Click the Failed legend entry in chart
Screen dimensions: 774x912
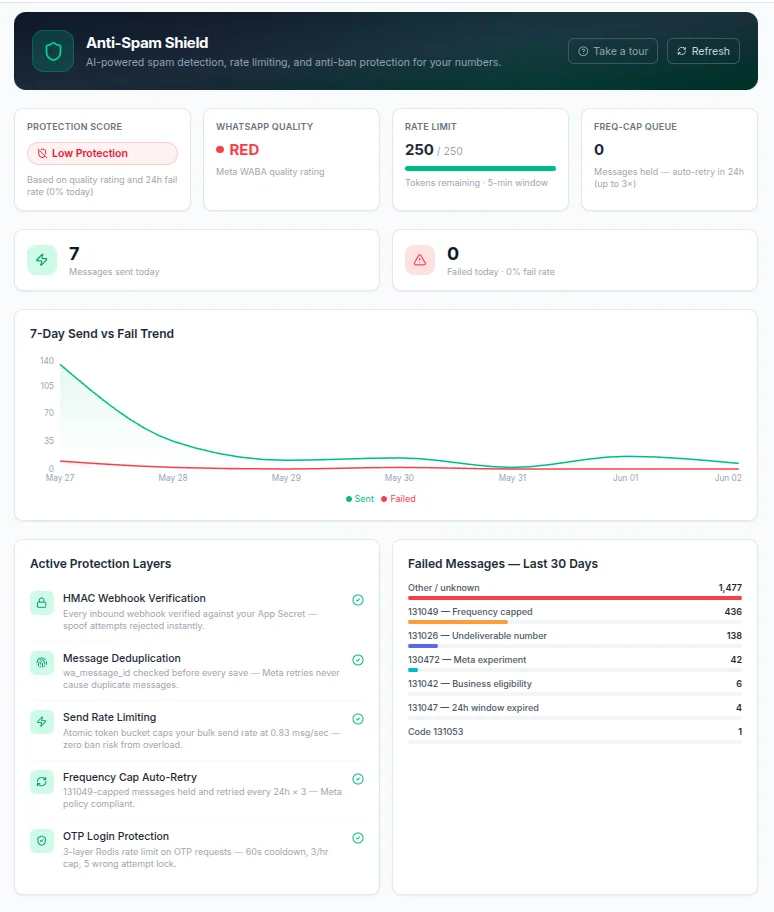click(398, 498)
